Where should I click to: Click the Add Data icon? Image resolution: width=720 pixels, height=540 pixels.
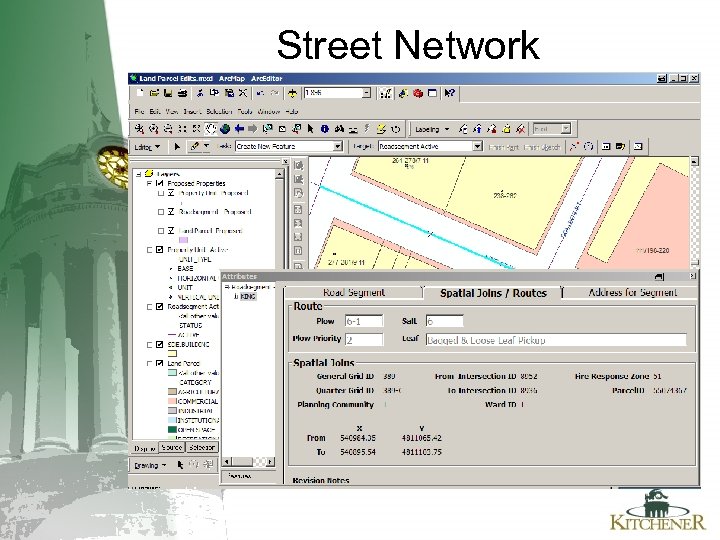292,93
